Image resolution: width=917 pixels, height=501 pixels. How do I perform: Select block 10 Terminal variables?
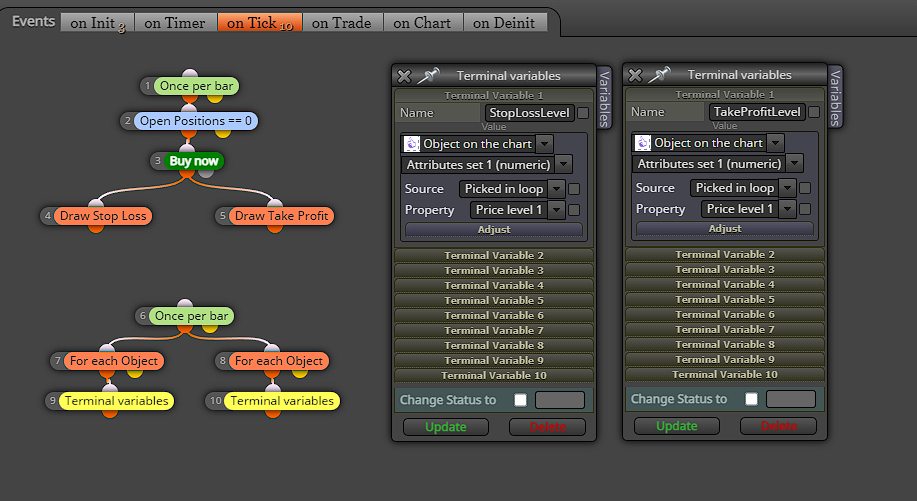tap(282, 400)
